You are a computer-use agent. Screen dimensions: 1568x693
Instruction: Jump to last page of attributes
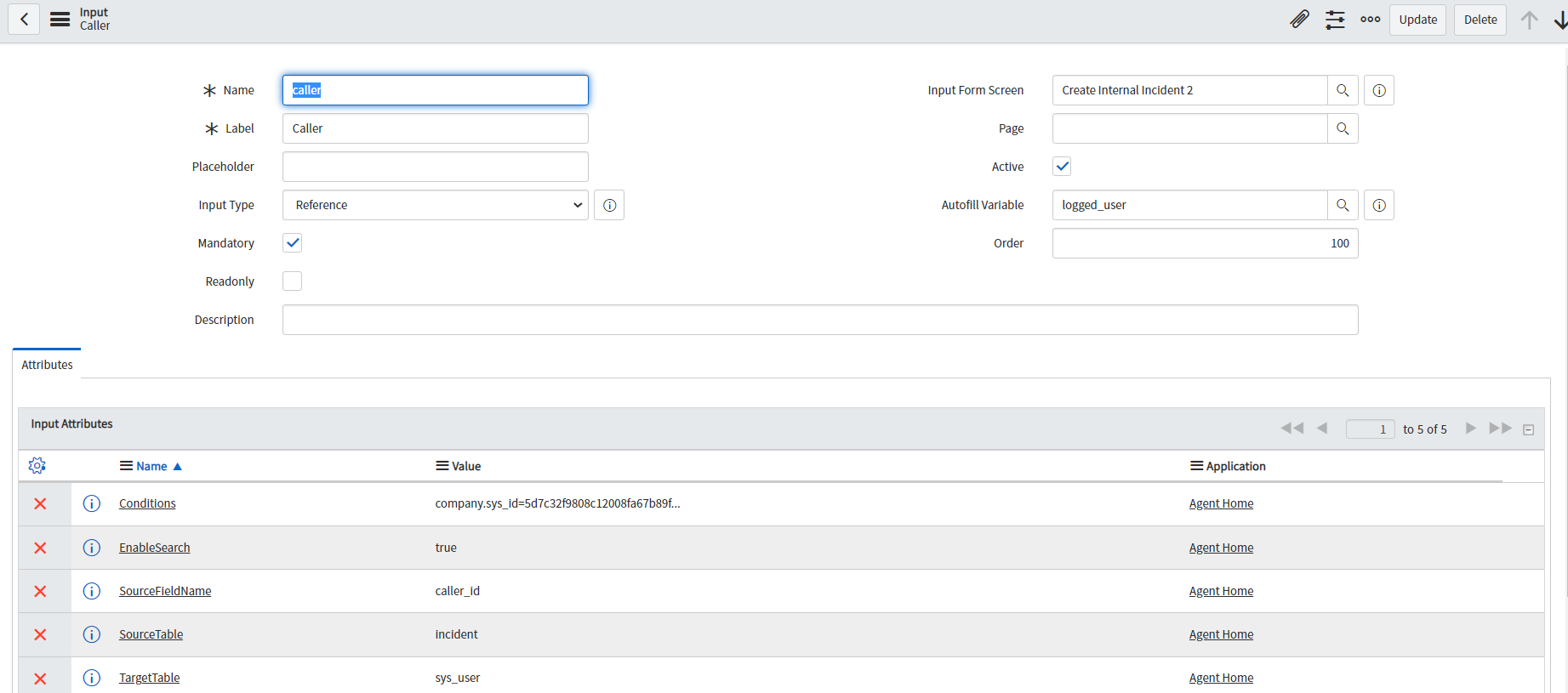[x=1500, y=429]
